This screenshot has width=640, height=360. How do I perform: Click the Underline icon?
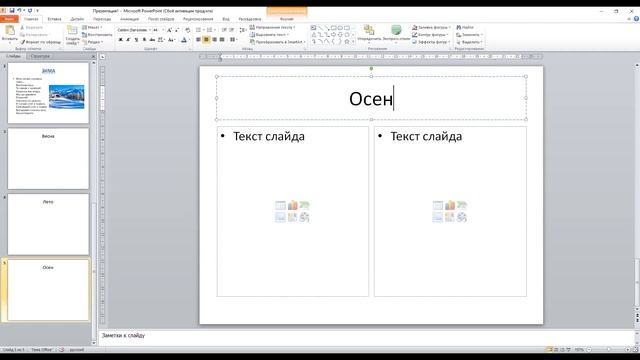(x=136, y=40)
